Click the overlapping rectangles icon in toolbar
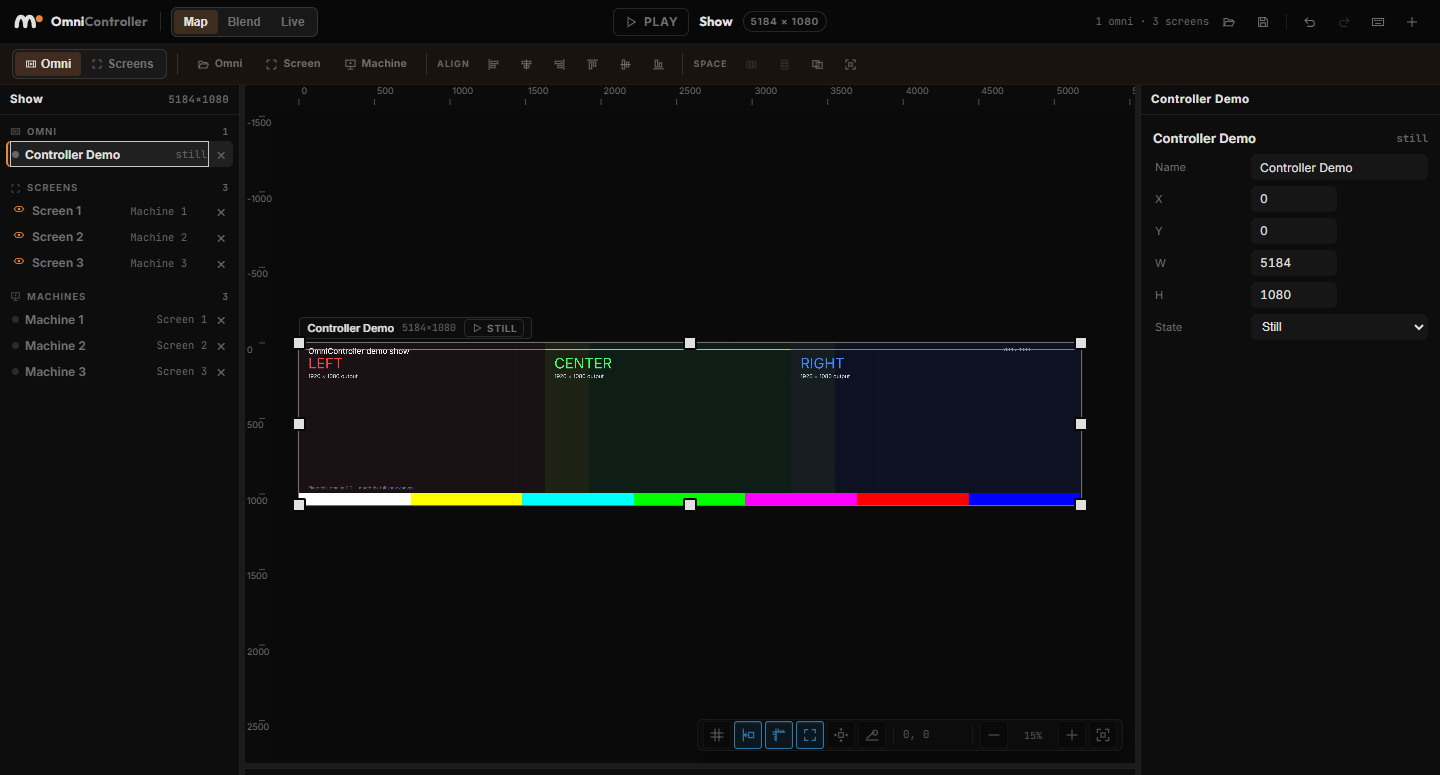Screen dimensions: 1440x775 point(817,64)
